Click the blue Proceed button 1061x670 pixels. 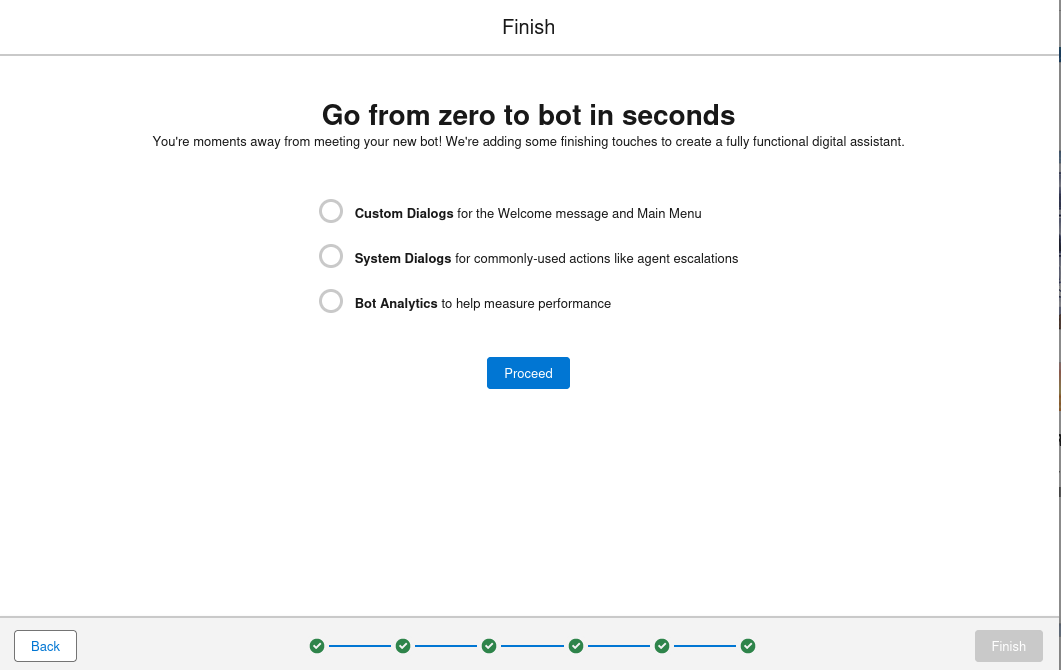(x=528, y=373)
